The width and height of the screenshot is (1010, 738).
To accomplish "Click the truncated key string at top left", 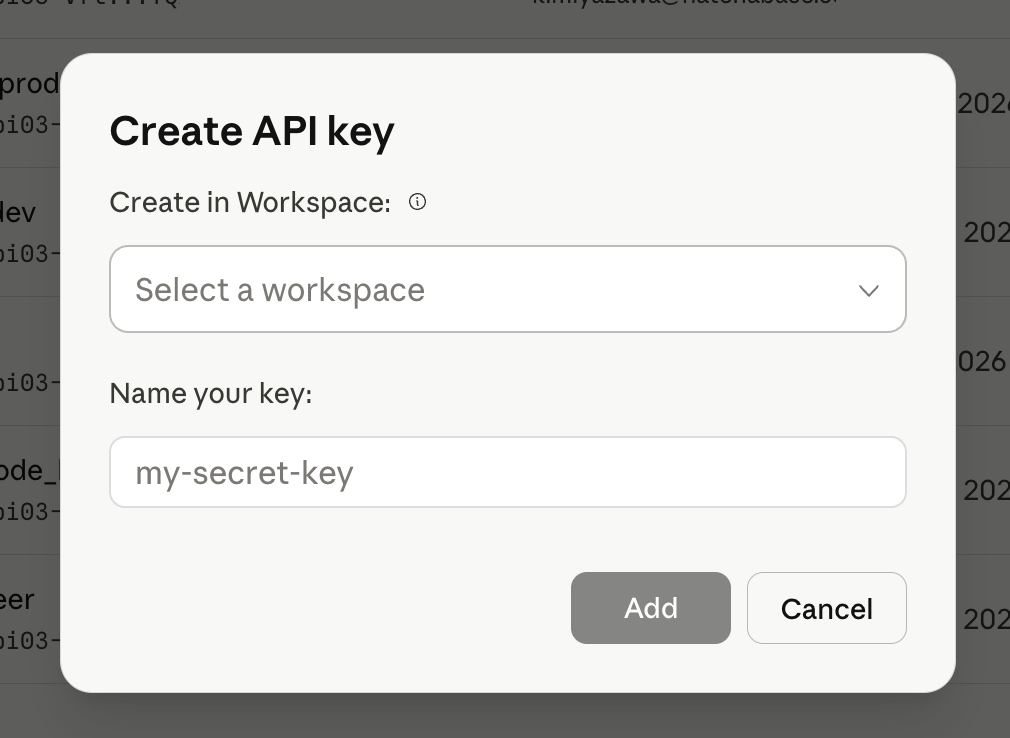I will tap(90, 4).
